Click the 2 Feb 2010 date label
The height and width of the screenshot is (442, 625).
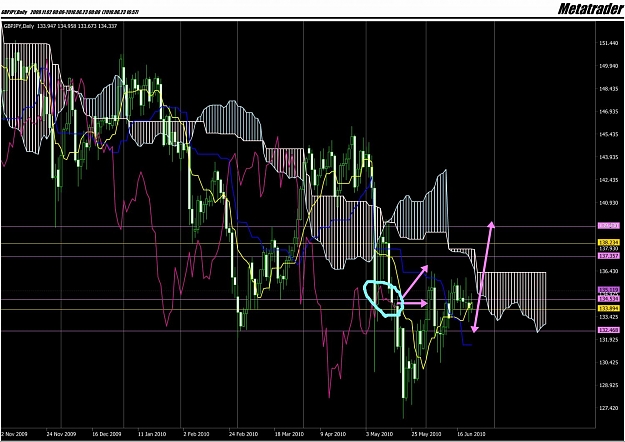click(x=197, y=434)
